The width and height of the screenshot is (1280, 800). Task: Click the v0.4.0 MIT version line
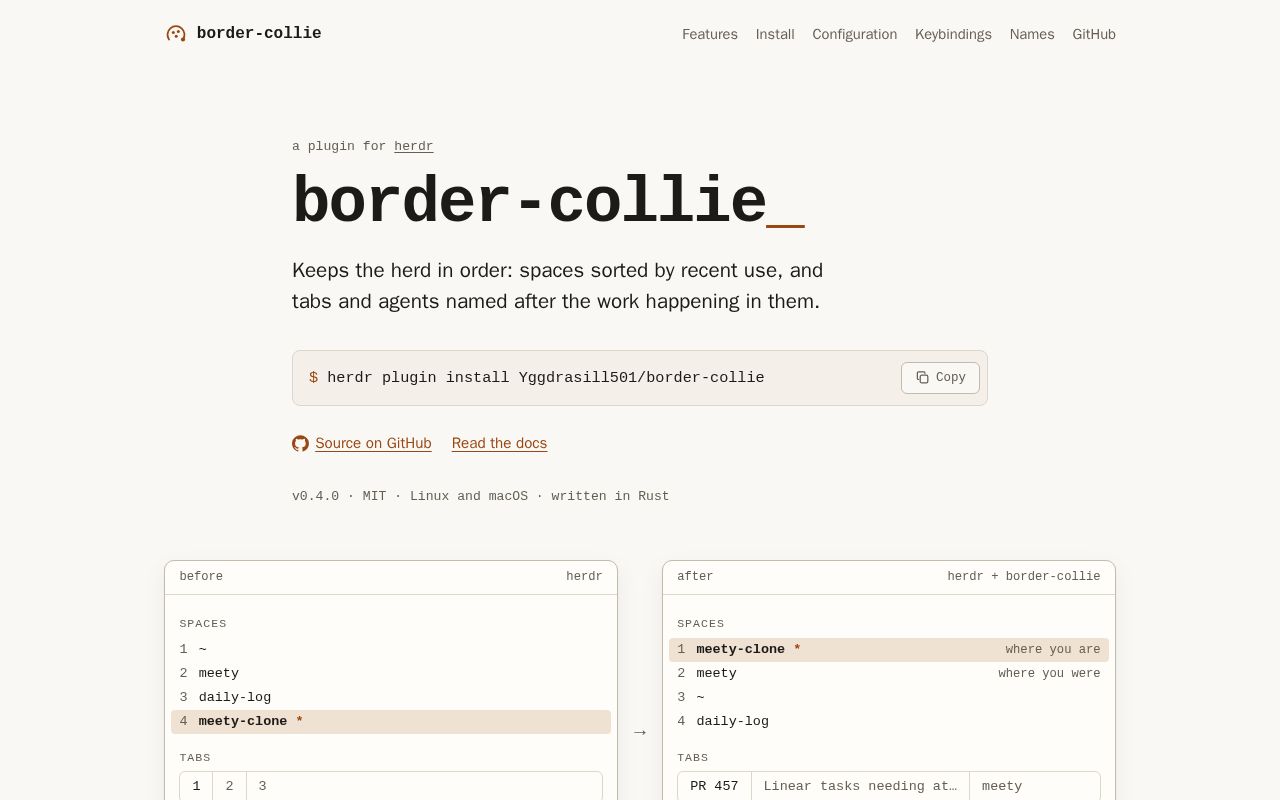coord(481,496)
